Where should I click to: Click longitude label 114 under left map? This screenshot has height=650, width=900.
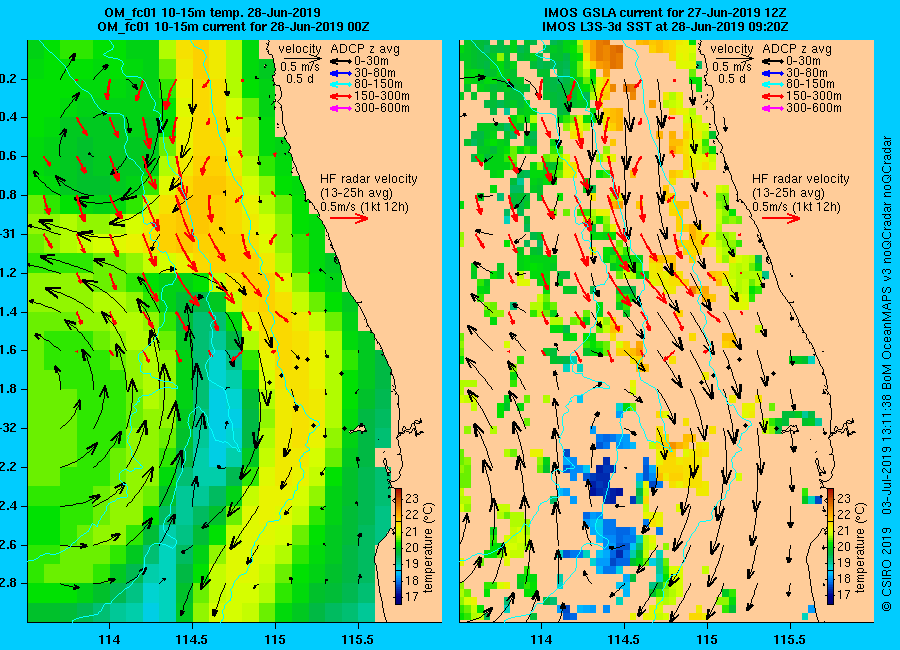point(109,639)
